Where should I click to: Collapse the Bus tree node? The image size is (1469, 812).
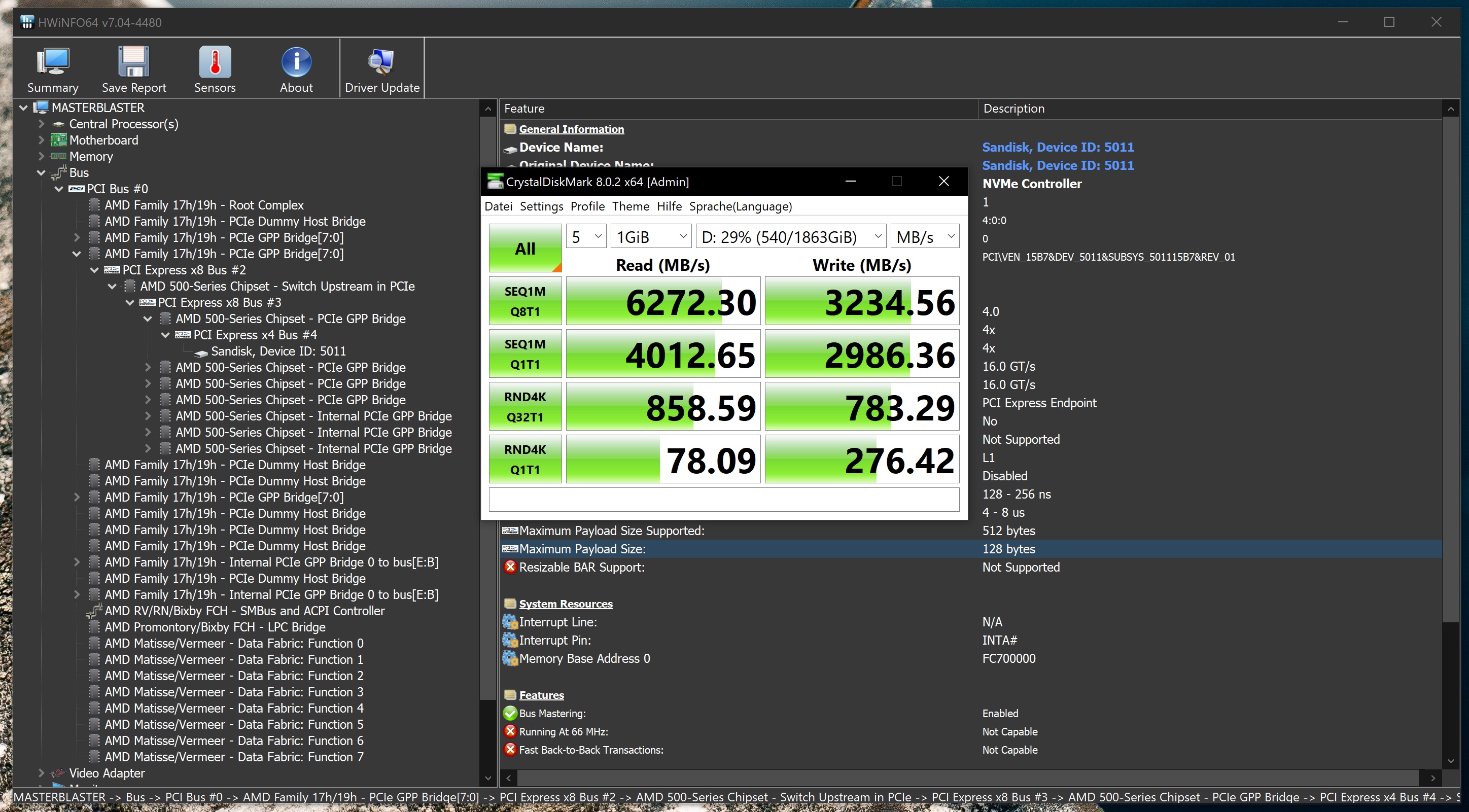pyautogui.click(x=41, y=173)
